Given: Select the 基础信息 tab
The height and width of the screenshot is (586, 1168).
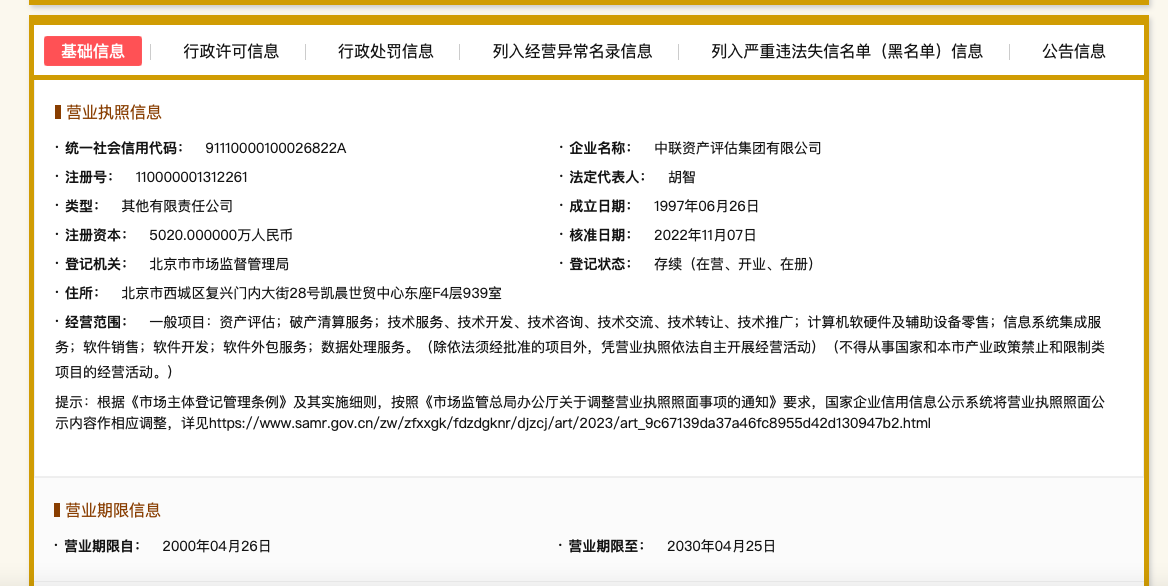Looking at the screenshot, I should coord(93,51).
